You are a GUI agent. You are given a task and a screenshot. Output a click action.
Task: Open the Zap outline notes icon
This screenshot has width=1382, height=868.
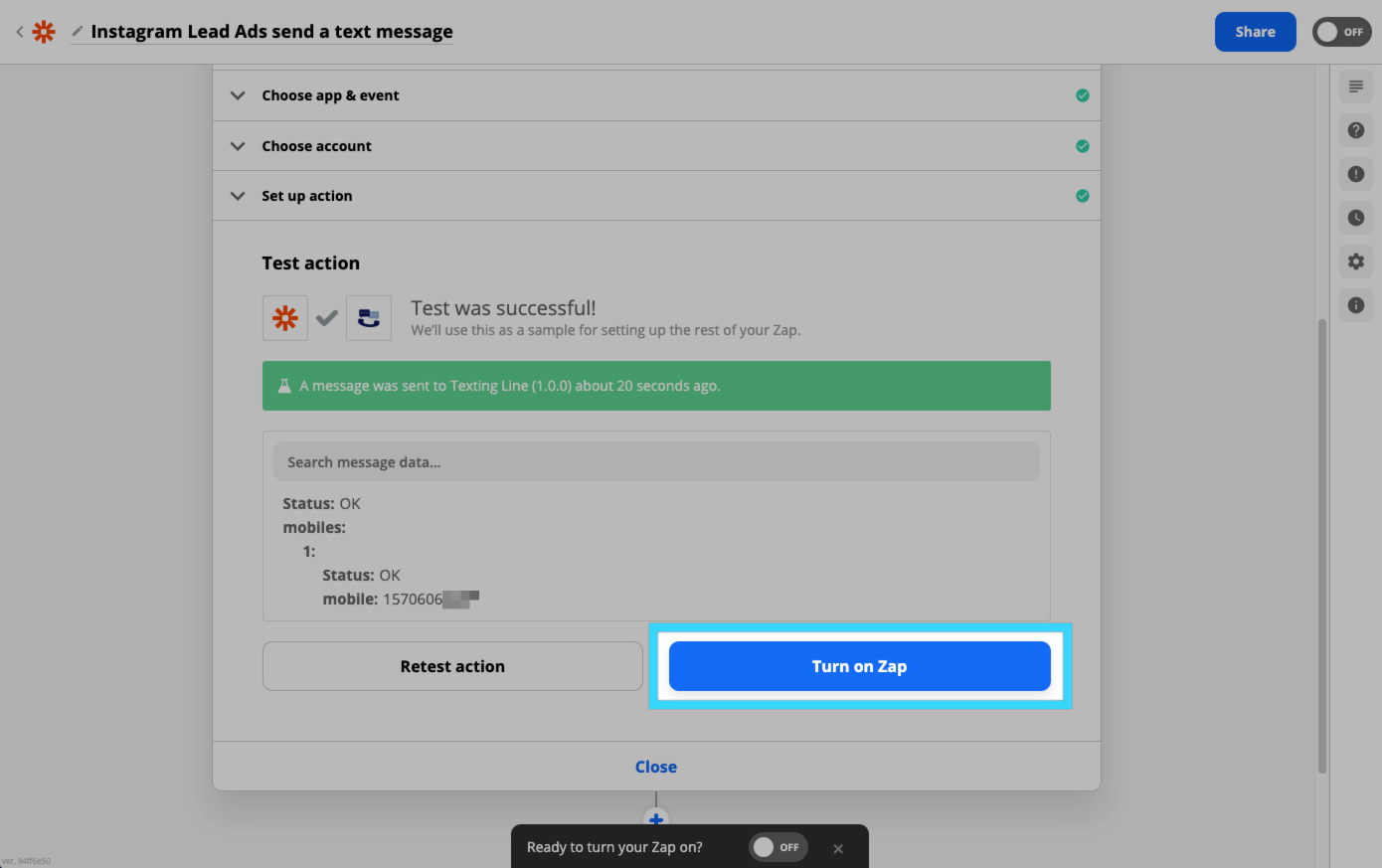[x=1355, y=87]
